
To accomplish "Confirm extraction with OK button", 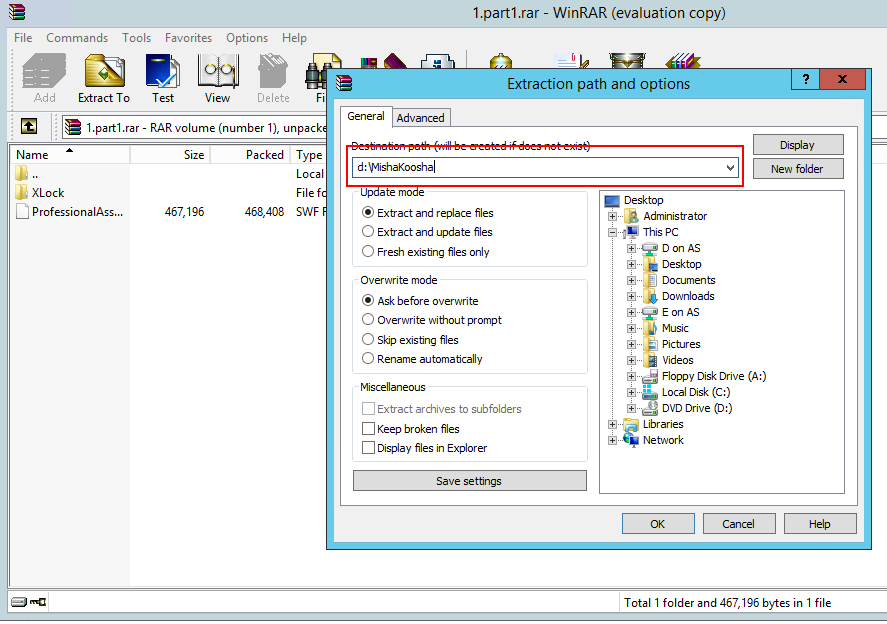I will pyautogui.click(x=658, y=524).
